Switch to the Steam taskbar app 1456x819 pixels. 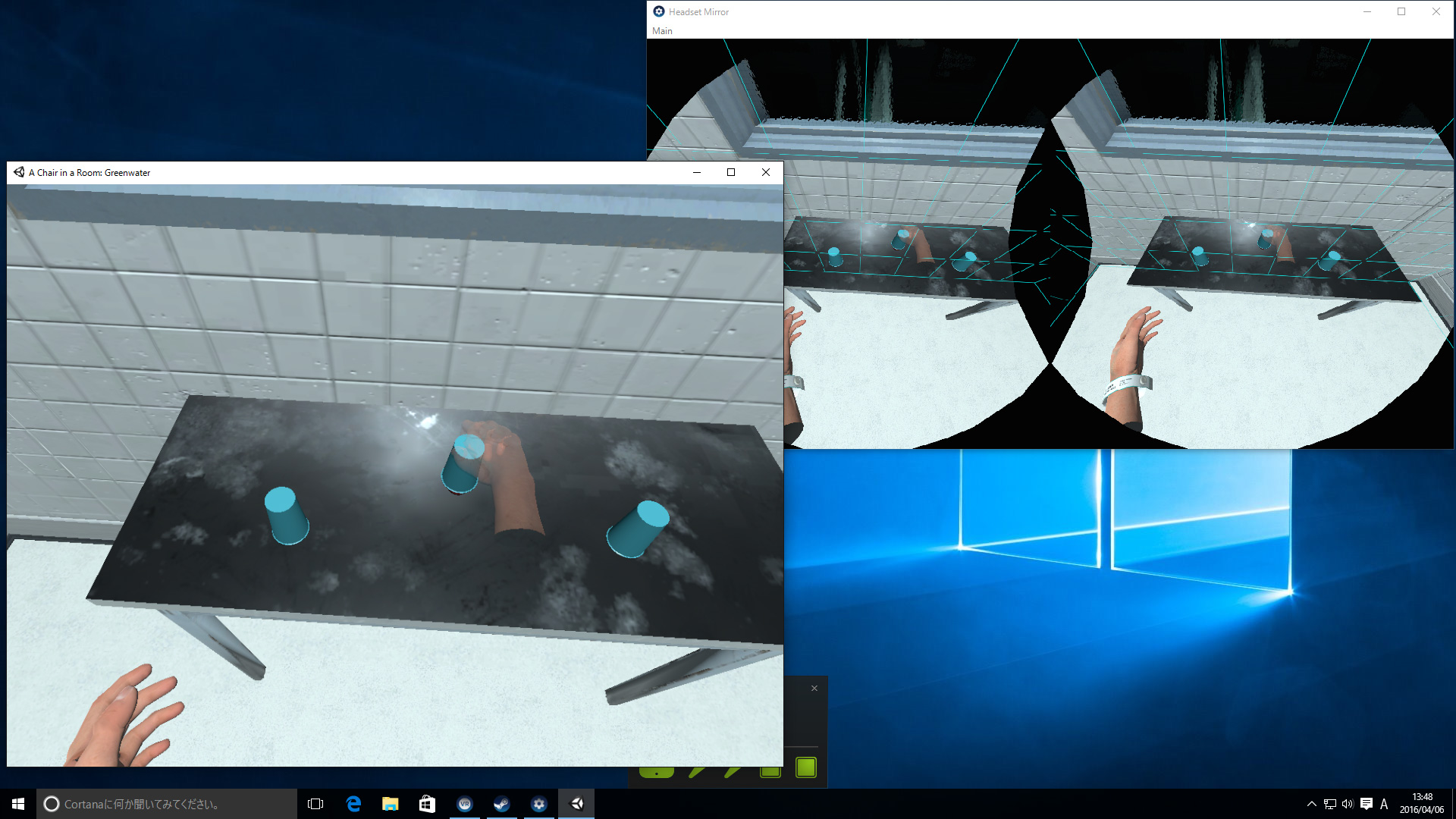(x=501, y=804)
